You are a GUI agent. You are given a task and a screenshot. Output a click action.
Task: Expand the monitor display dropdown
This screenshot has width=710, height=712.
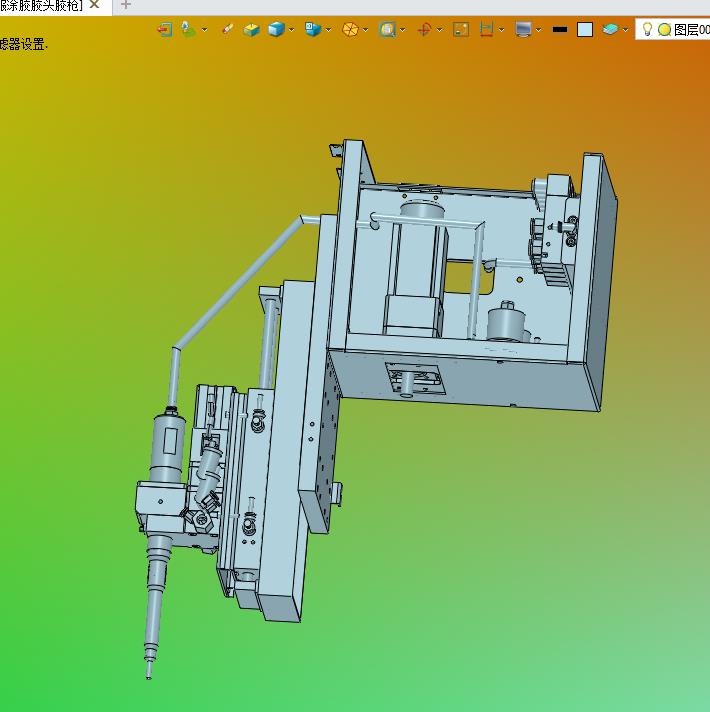coord(538,30)
